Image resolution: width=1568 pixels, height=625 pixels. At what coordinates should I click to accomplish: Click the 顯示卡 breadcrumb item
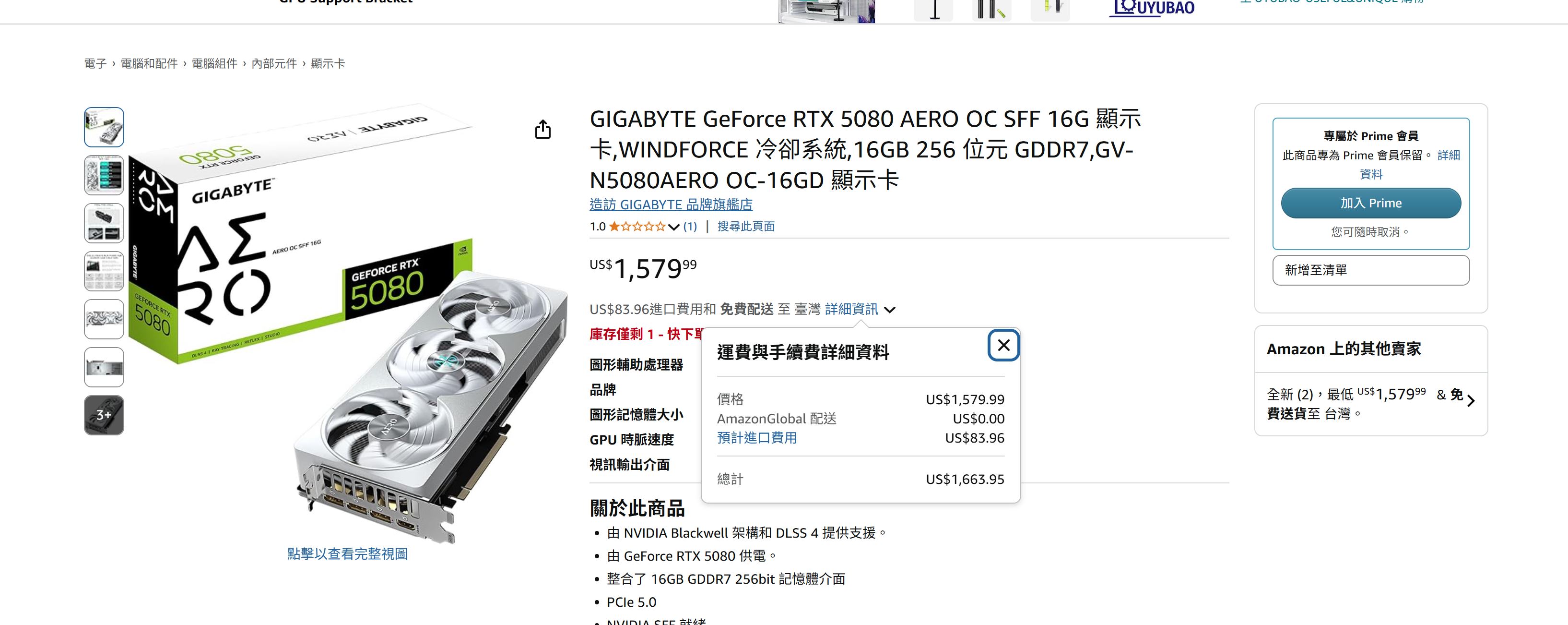(328, 63)
